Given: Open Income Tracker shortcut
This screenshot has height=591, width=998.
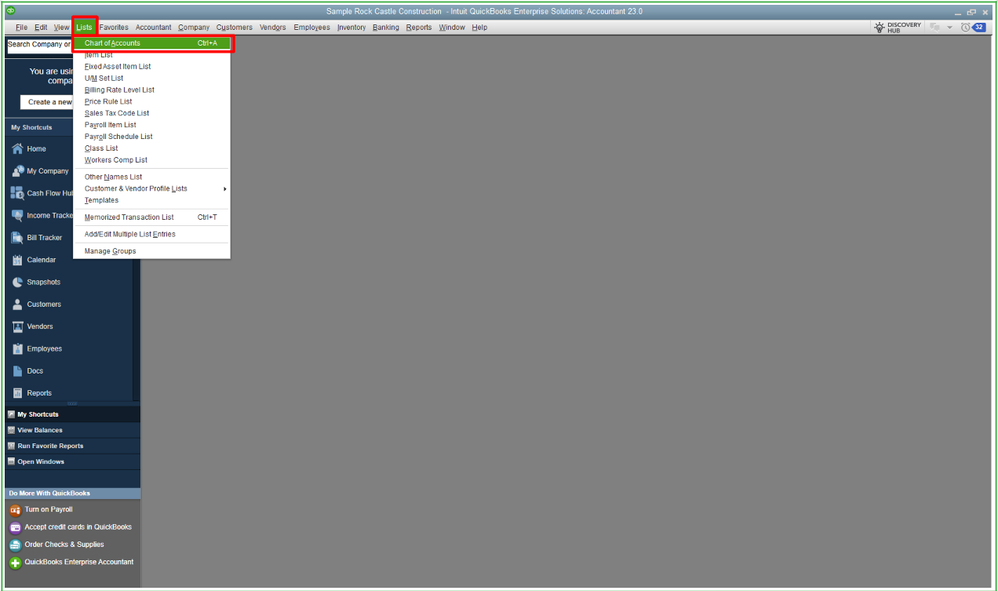Looking at the screenshot, I should click(42, 216).
